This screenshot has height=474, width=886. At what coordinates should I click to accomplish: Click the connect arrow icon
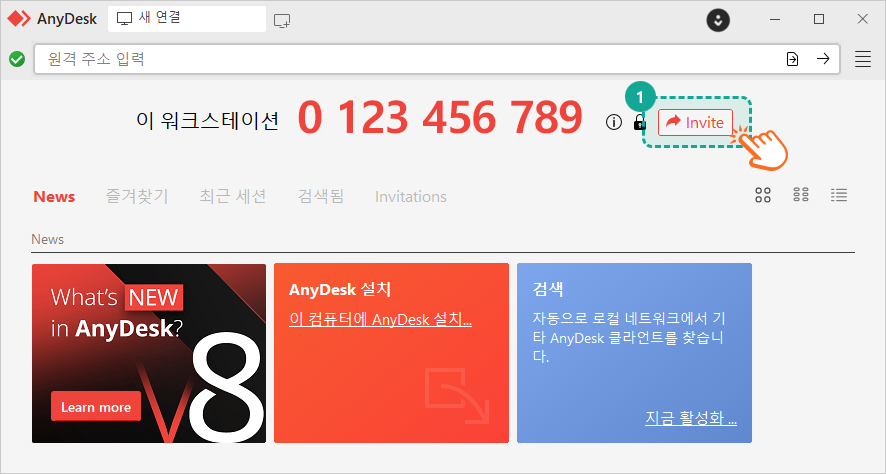point(823,59)
